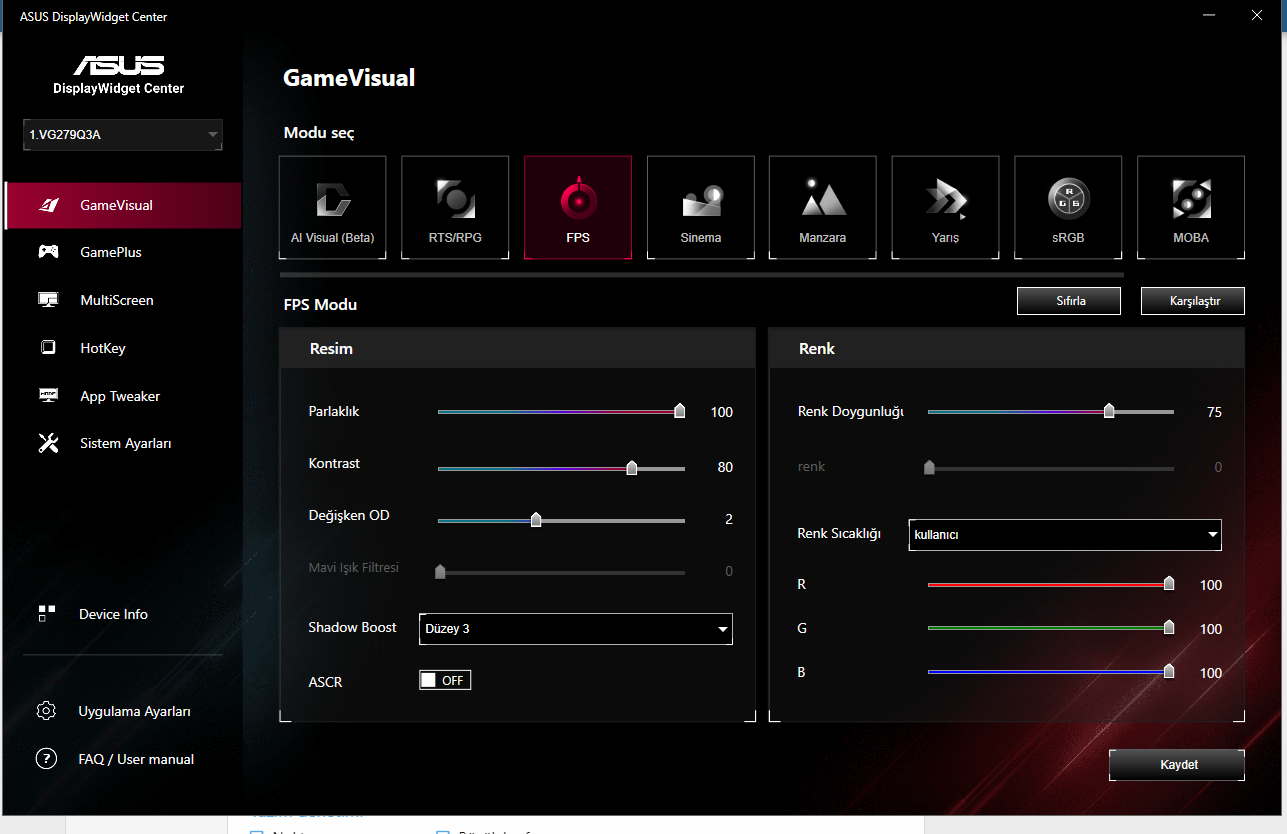Viewport: 1287px width, 834px height.
Task: Click the FPS Modu heading
Action: click(x=320, y=304)
